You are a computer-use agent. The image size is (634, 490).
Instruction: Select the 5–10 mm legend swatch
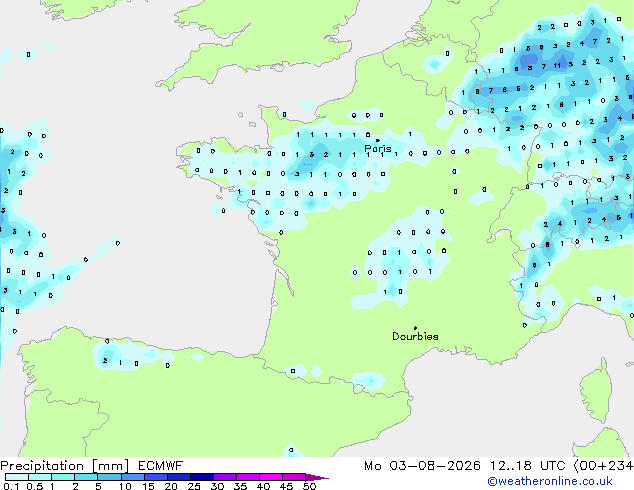click(x=109, y=477)
